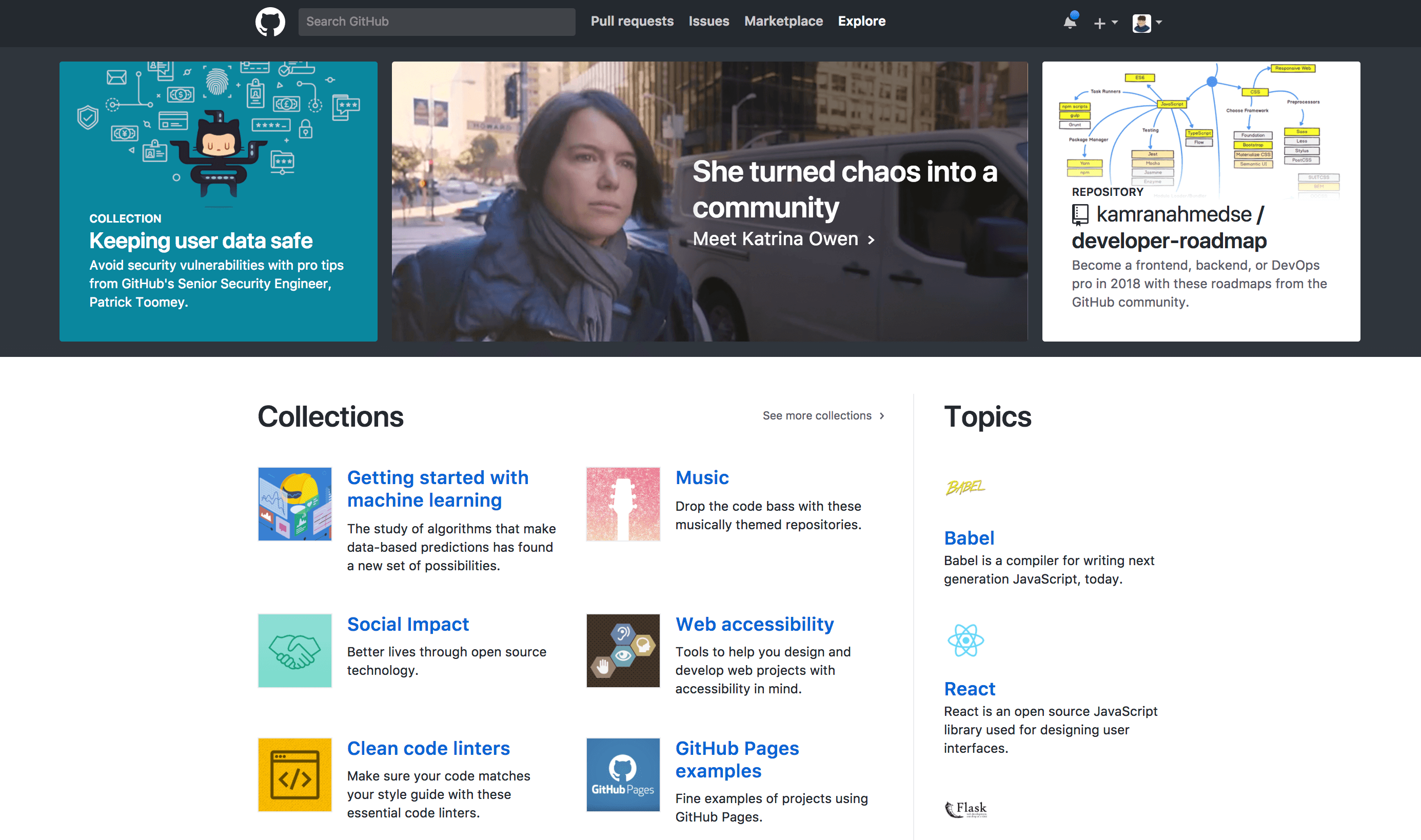
Task: Click the React library description text
Action: point(1050,730)
